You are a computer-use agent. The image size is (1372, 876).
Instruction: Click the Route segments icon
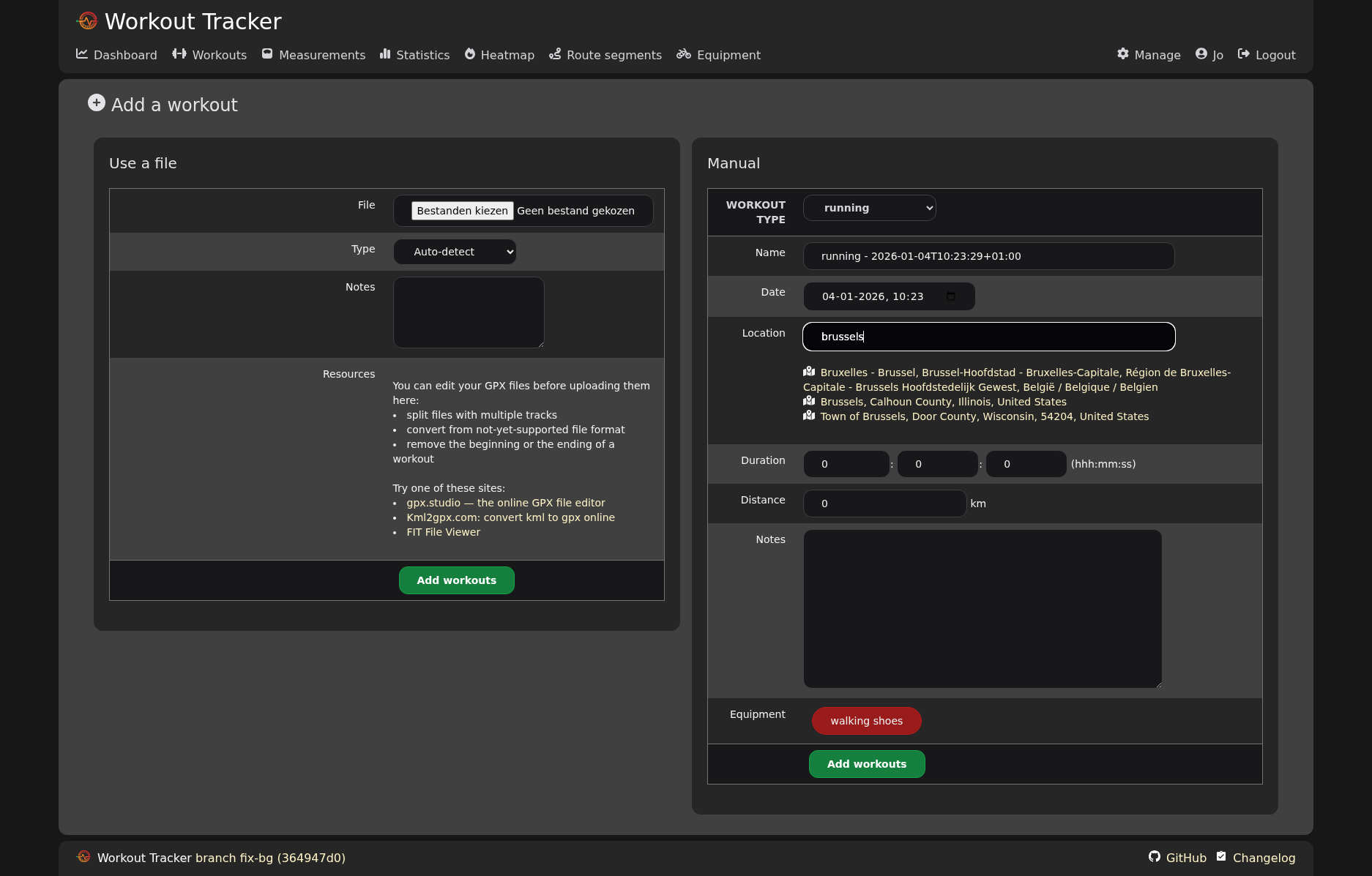555,54
